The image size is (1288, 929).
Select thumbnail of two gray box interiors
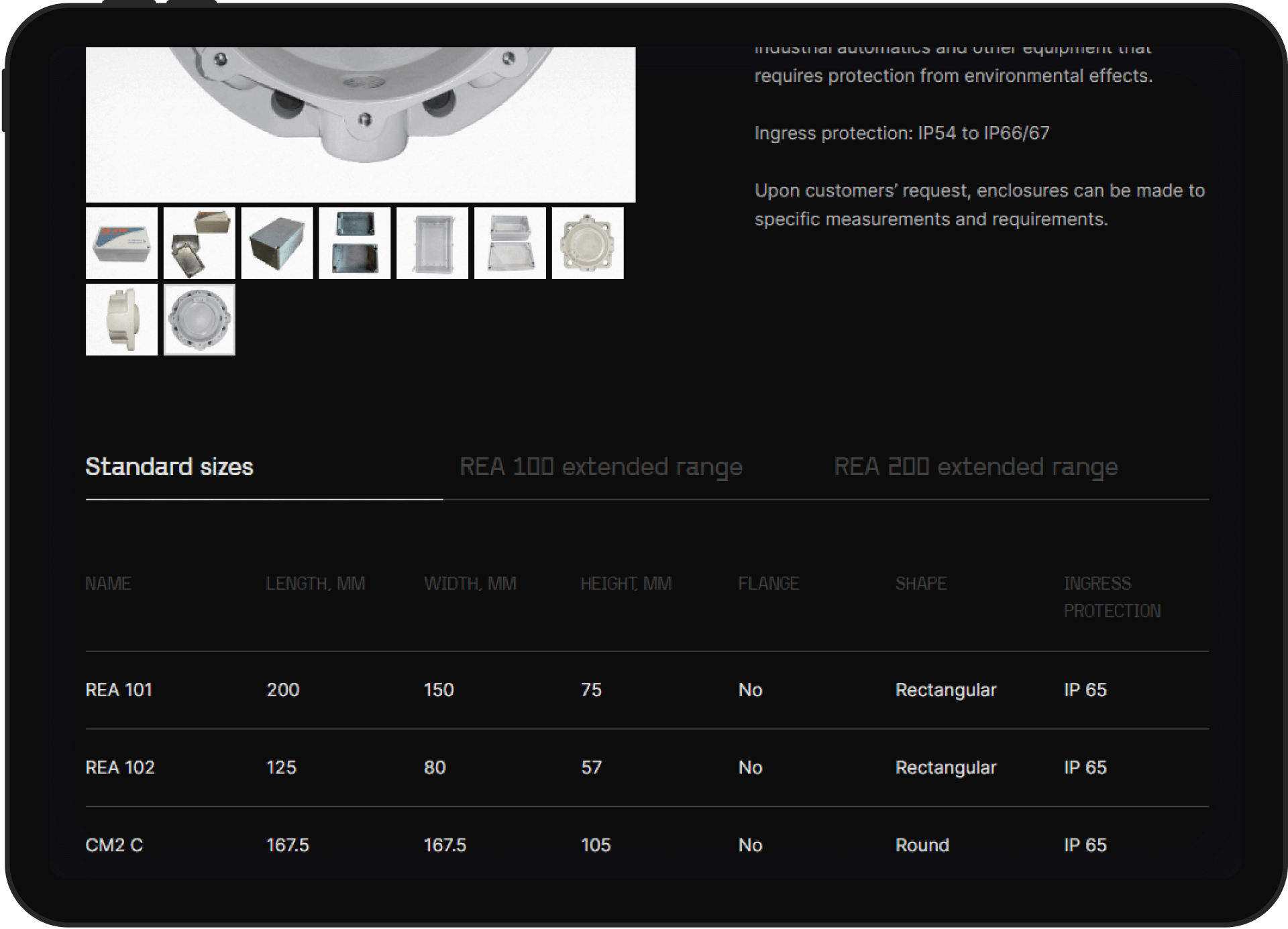(355, 243)
